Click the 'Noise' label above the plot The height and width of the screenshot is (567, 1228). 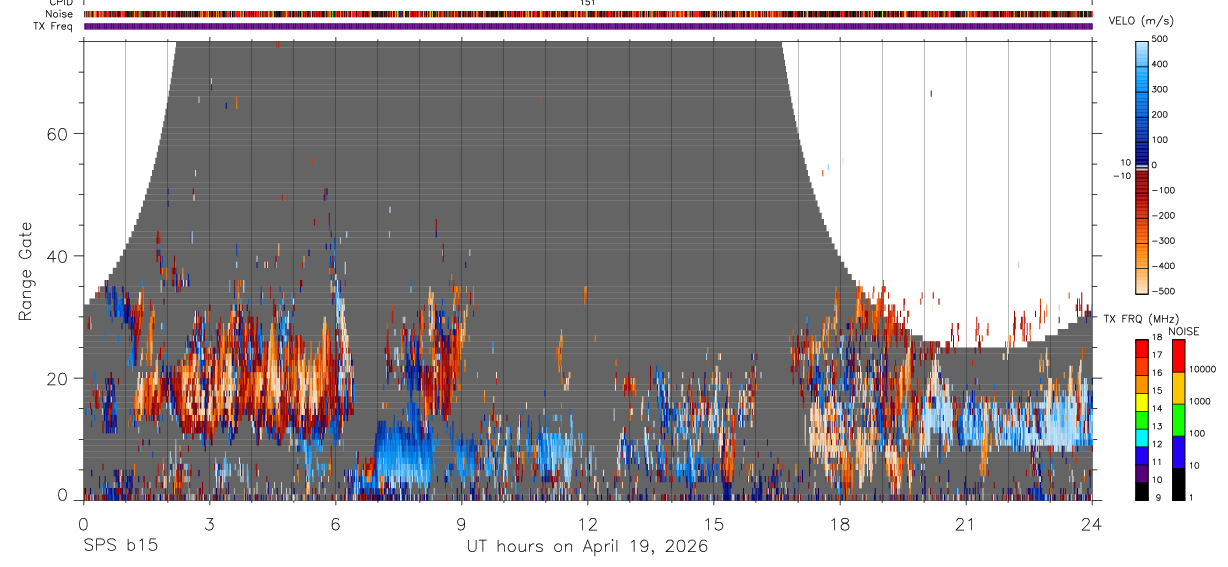point(59,14)
